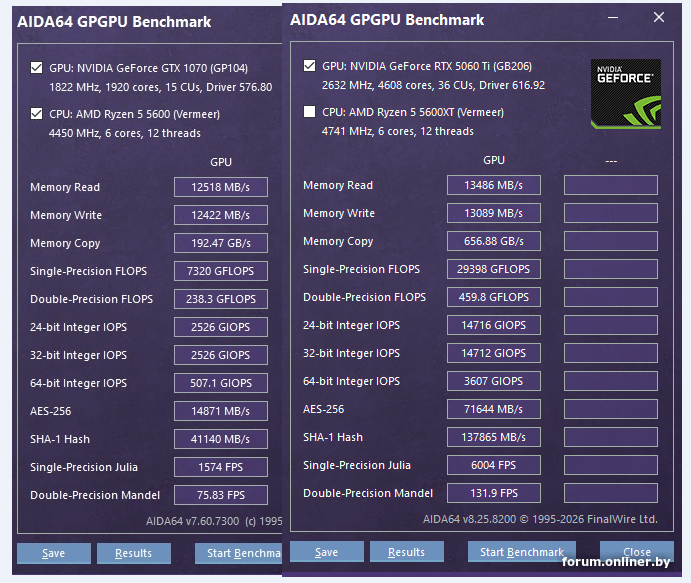Select 14716 GIOPS value

[x=494, y=325]
